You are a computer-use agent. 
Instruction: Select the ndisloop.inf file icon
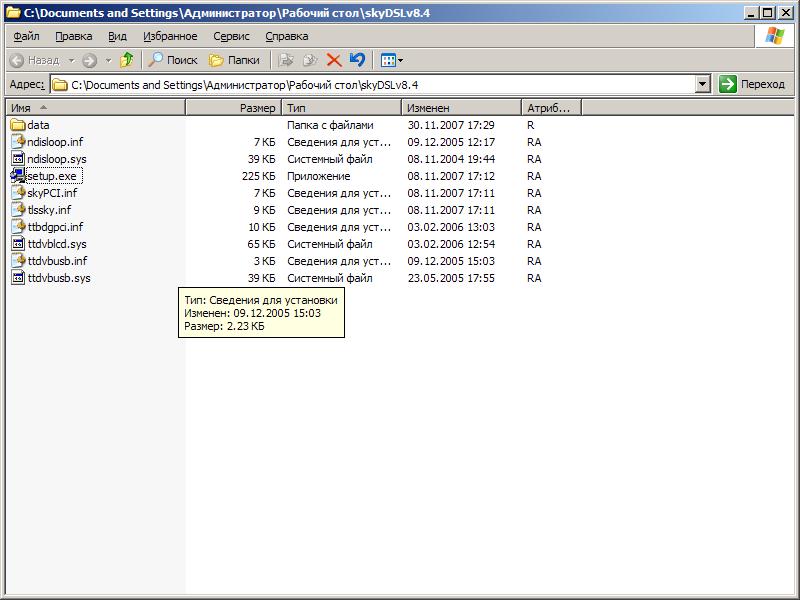click(18, 142)
